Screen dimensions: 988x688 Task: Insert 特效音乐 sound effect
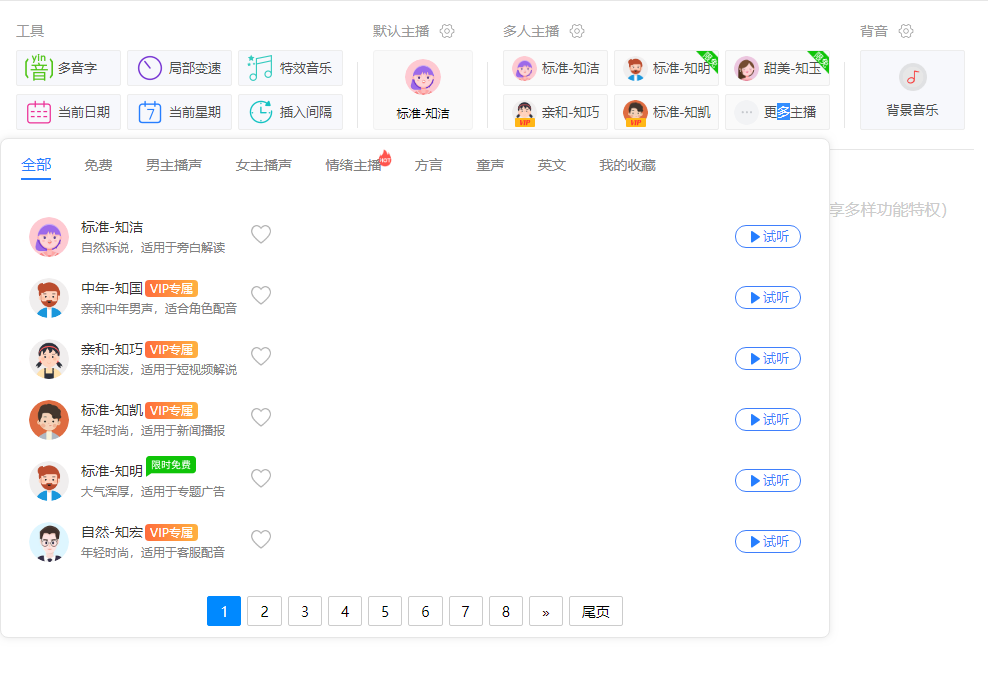(x=290, y=68)
